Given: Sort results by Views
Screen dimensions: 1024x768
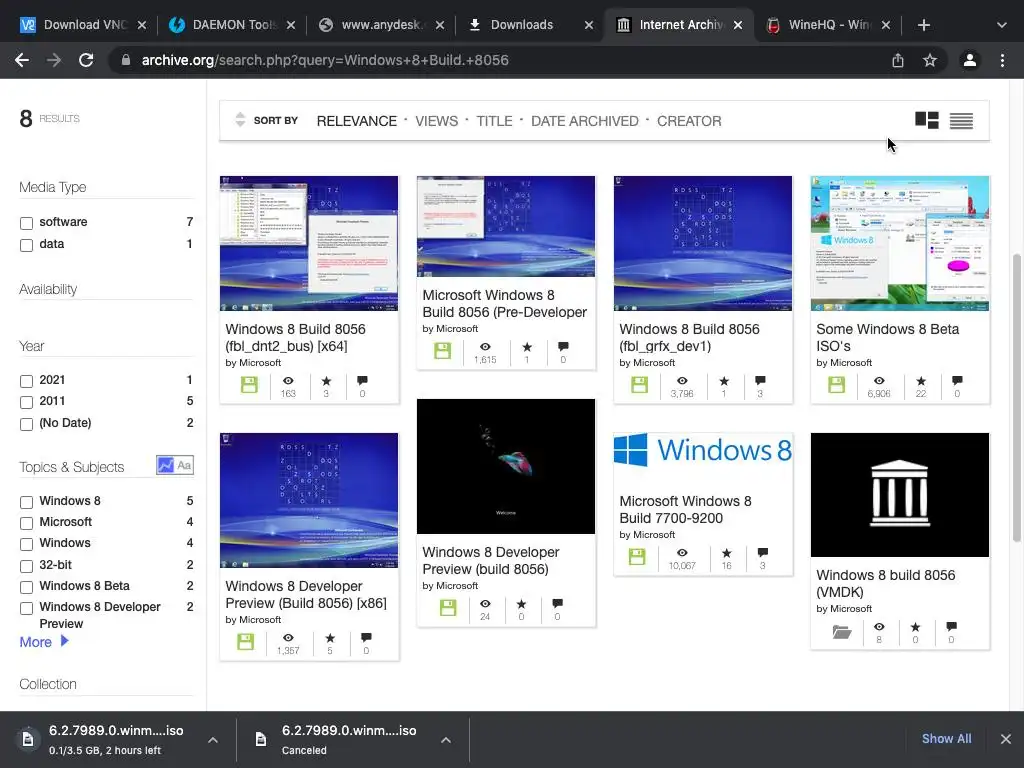Looking at the screenshot, I should pyautogui.click(x=436, y=121).
